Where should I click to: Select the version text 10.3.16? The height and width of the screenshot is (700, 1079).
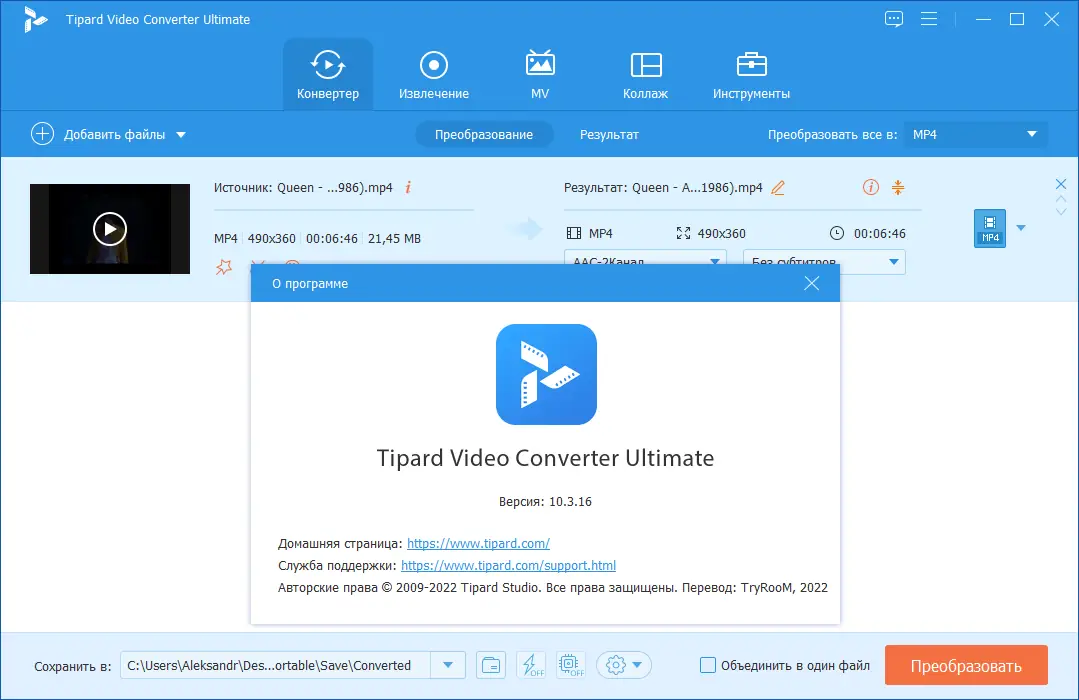click(x=570, y=502)
